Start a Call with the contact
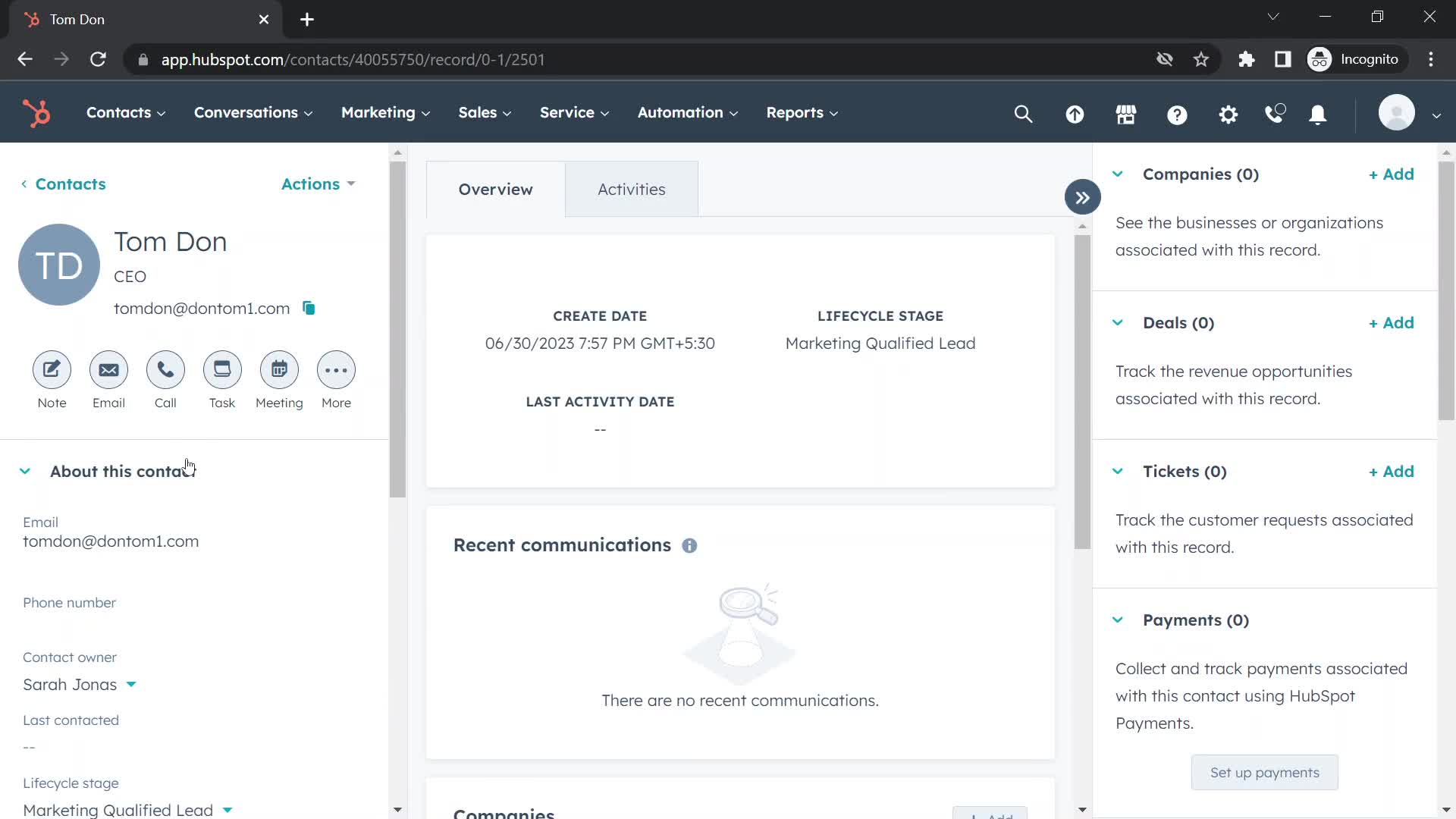This screenshot has width=1456, height=819. pos(165,370)
